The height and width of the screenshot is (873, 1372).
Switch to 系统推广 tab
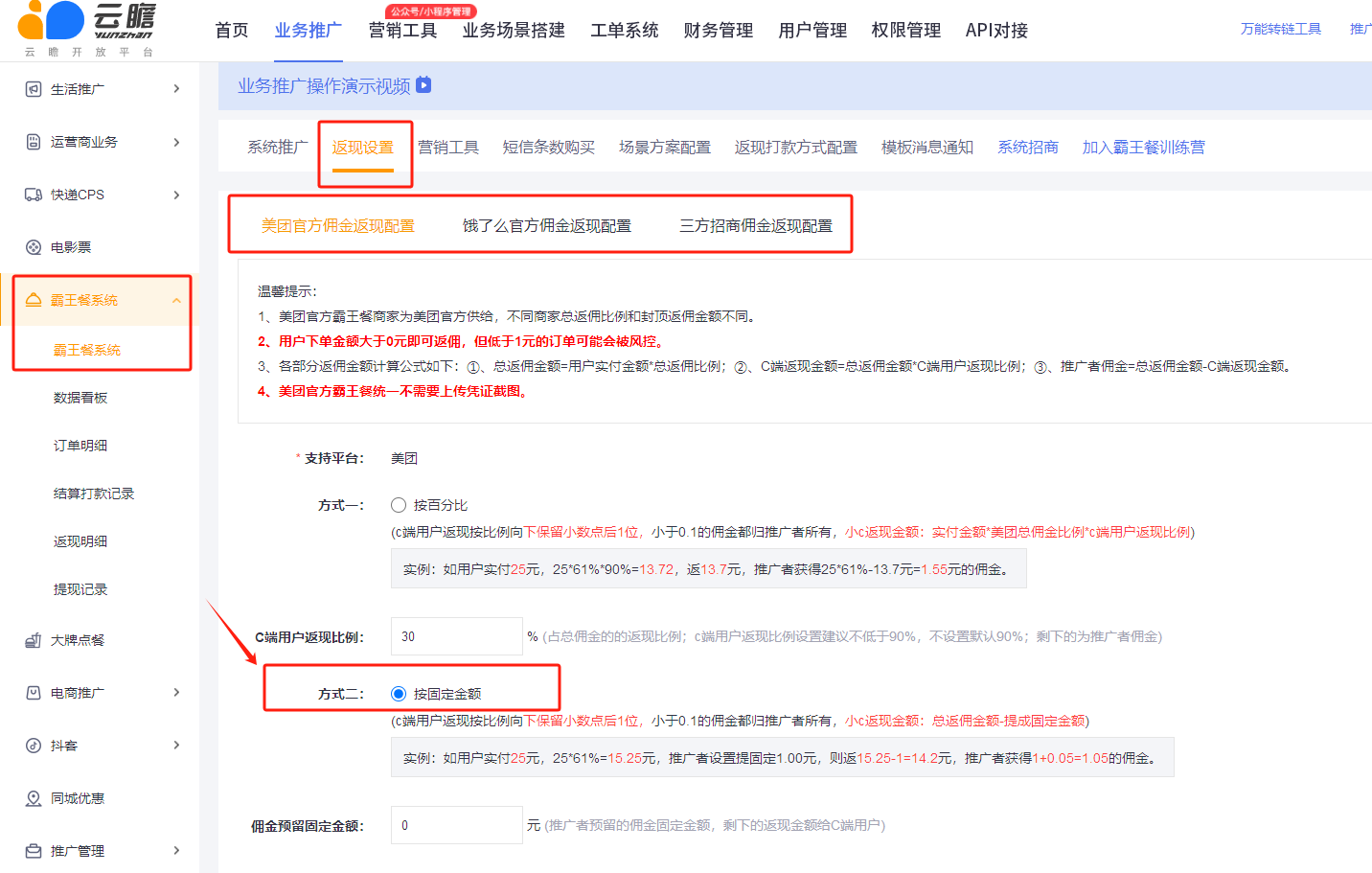[x=278, y=148]
